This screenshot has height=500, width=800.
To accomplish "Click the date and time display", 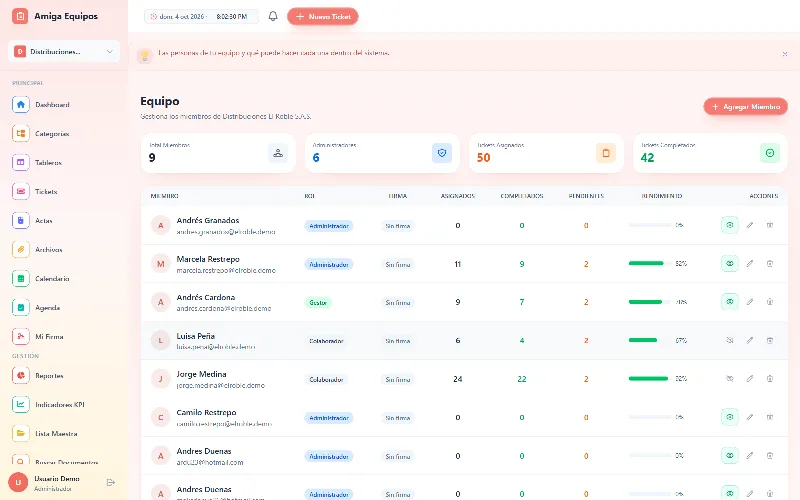I will pos(201,16).
